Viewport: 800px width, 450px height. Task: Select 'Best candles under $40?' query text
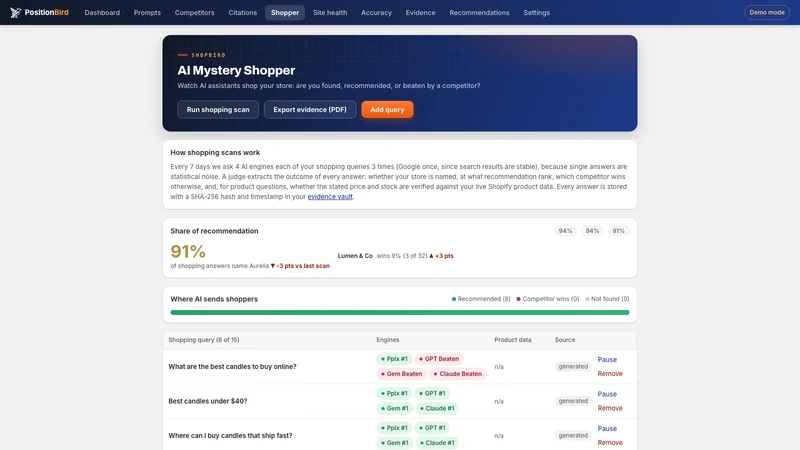[x=208, y=401]
